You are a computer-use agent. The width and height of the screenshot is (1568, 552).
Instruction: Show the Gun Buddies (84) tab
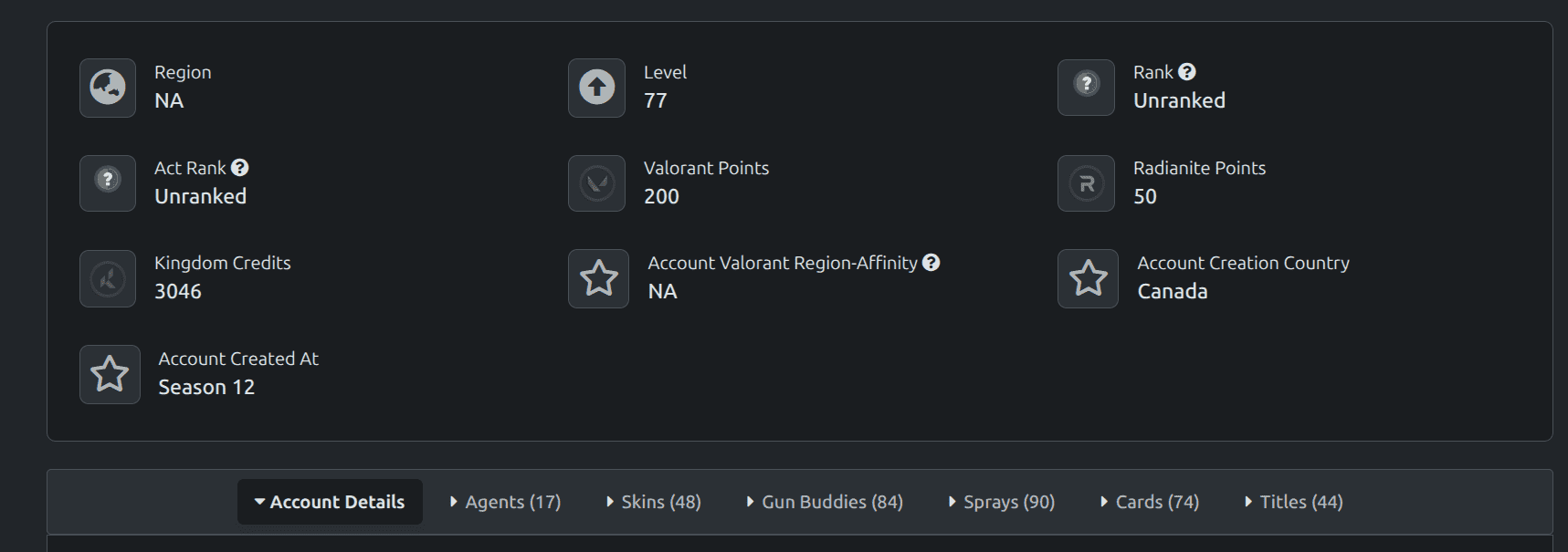pyautogui.click(x=825, y=502)
